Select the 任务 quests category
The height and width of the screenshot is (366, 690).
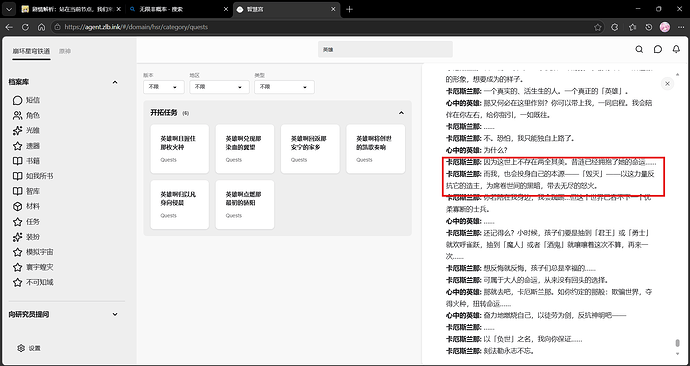click(26, 222)
